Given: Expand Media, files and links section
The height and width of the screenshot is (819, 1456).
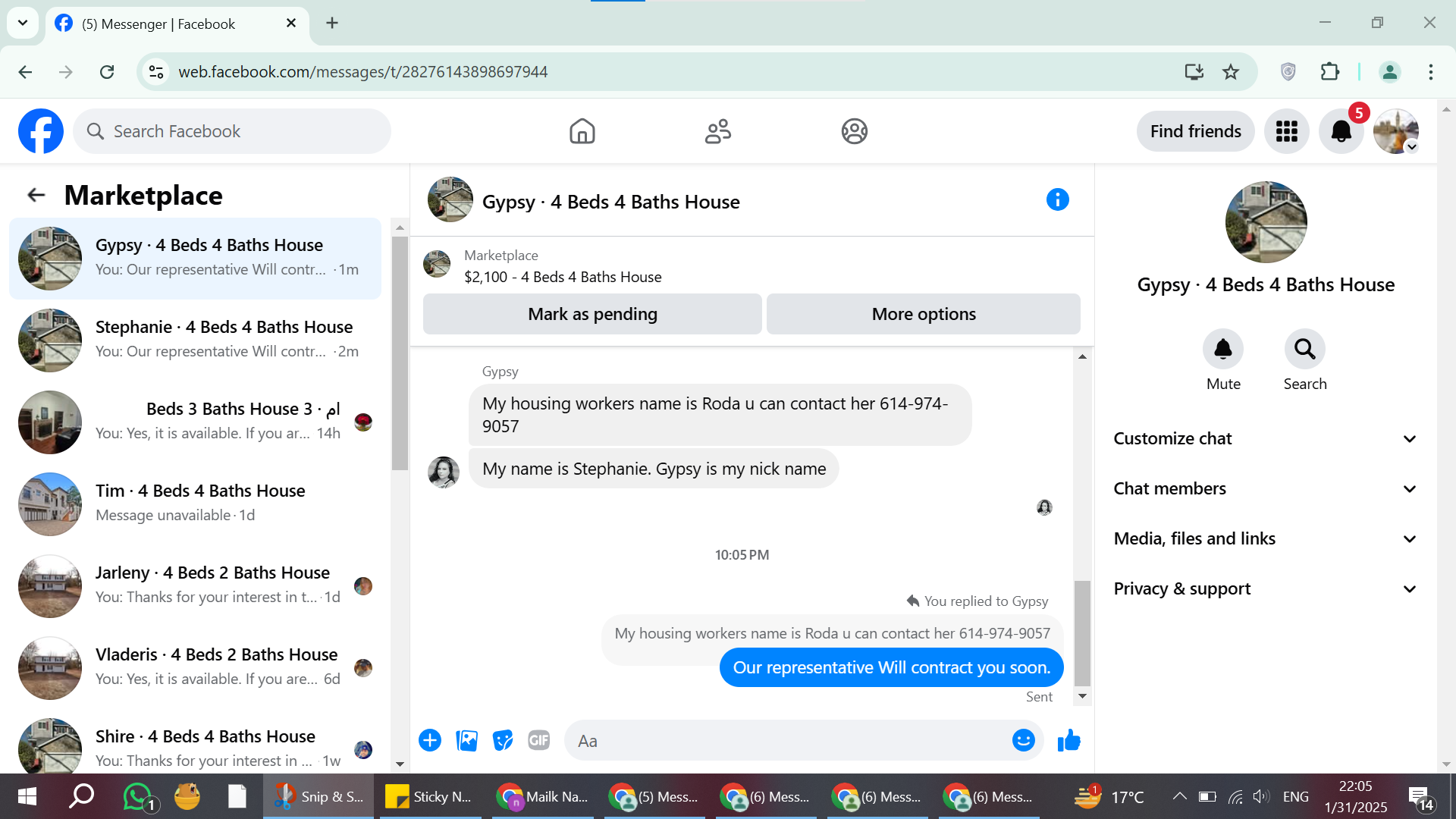Looking at the screenshot, I should (x=1266, y=538).
